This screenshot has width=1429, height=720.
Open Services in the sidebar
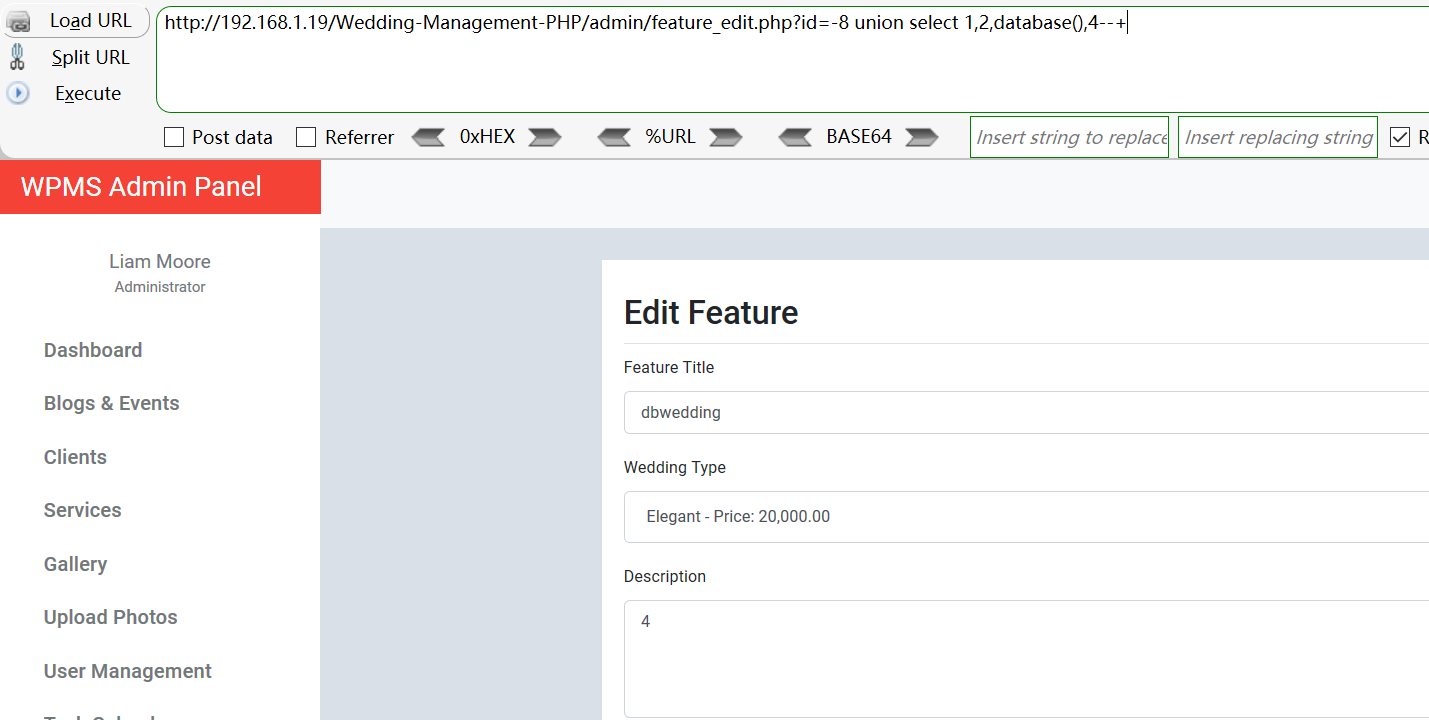click(83, 510)
